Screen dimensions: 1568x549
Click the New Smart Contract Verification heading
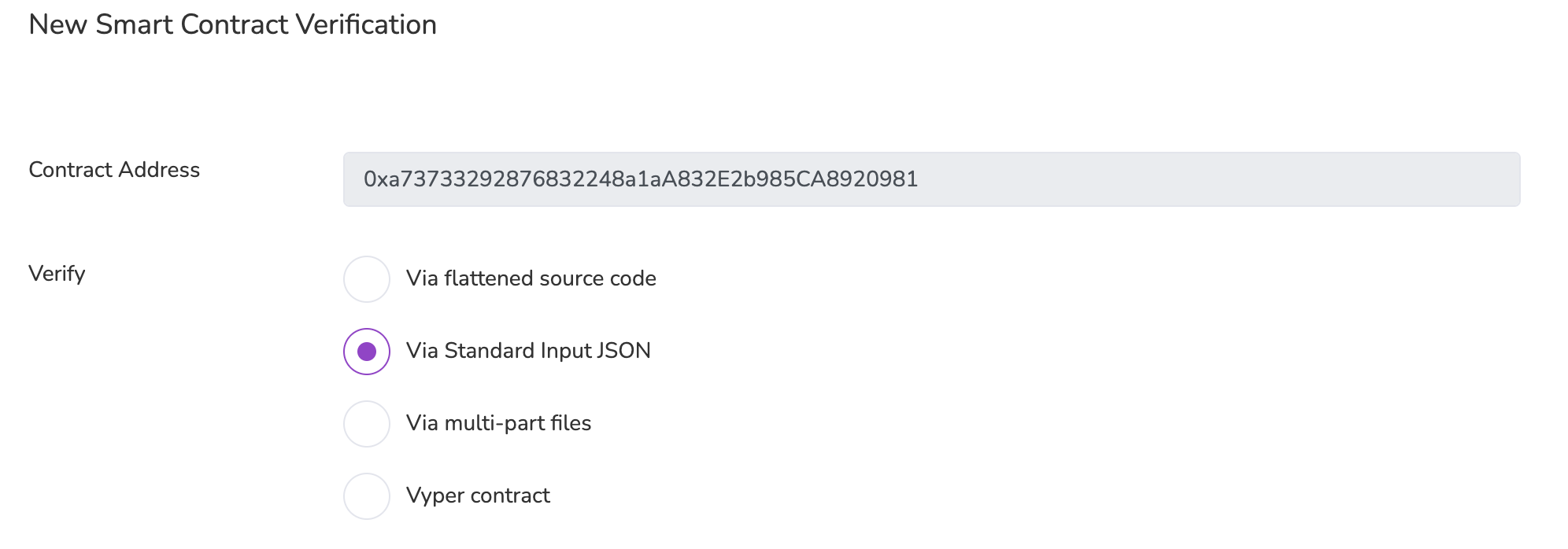[232, 25]
